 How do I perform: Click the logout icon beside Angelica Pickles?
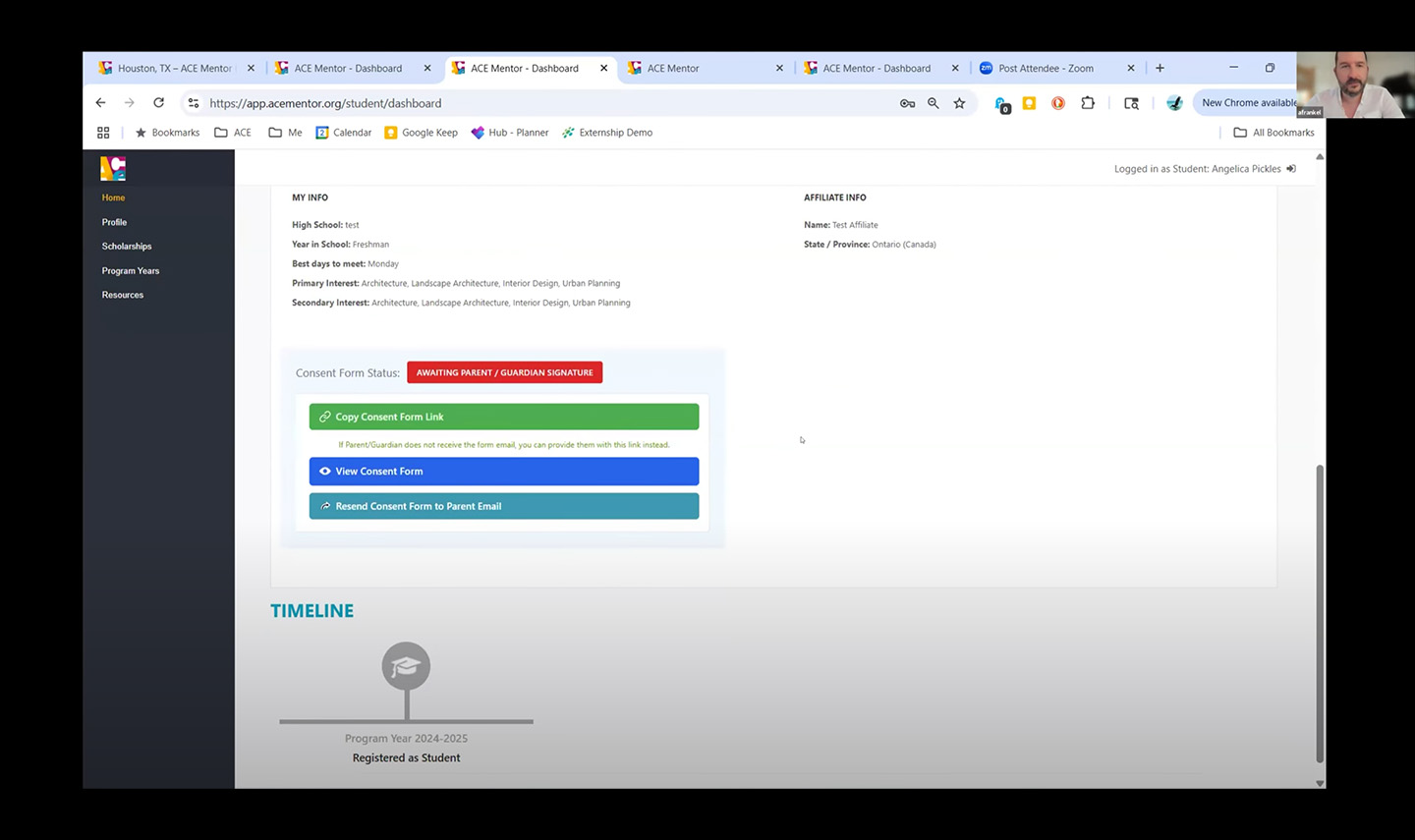coord(1291,169)
